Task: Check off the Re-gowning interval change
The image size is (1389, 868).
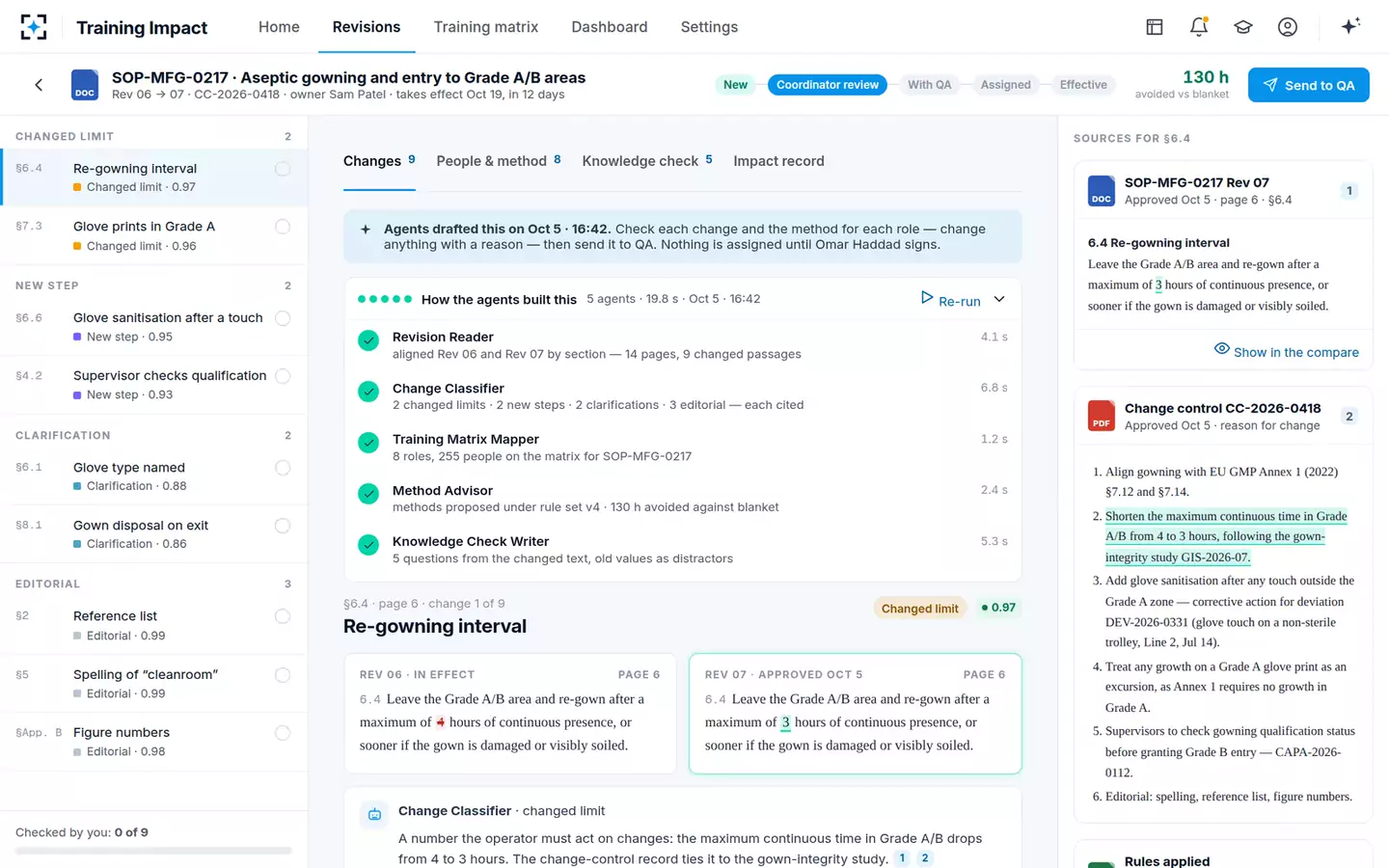Action: click(283, 169)
